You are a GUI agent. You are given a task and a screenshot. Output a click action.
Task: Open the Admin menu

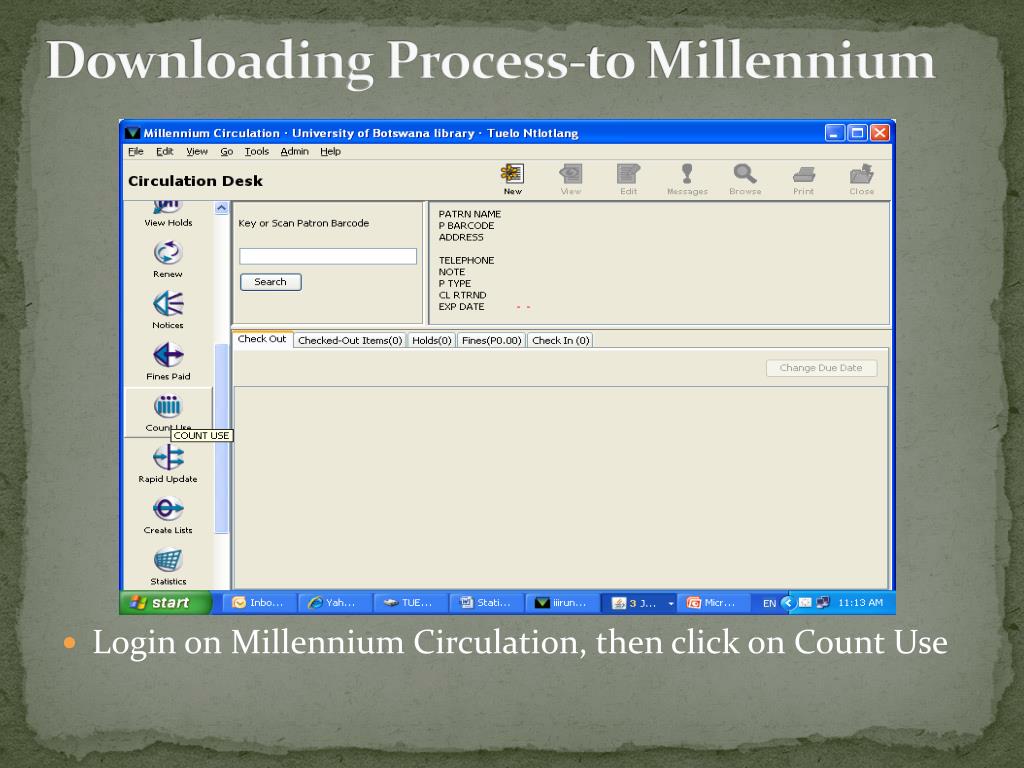295,152
